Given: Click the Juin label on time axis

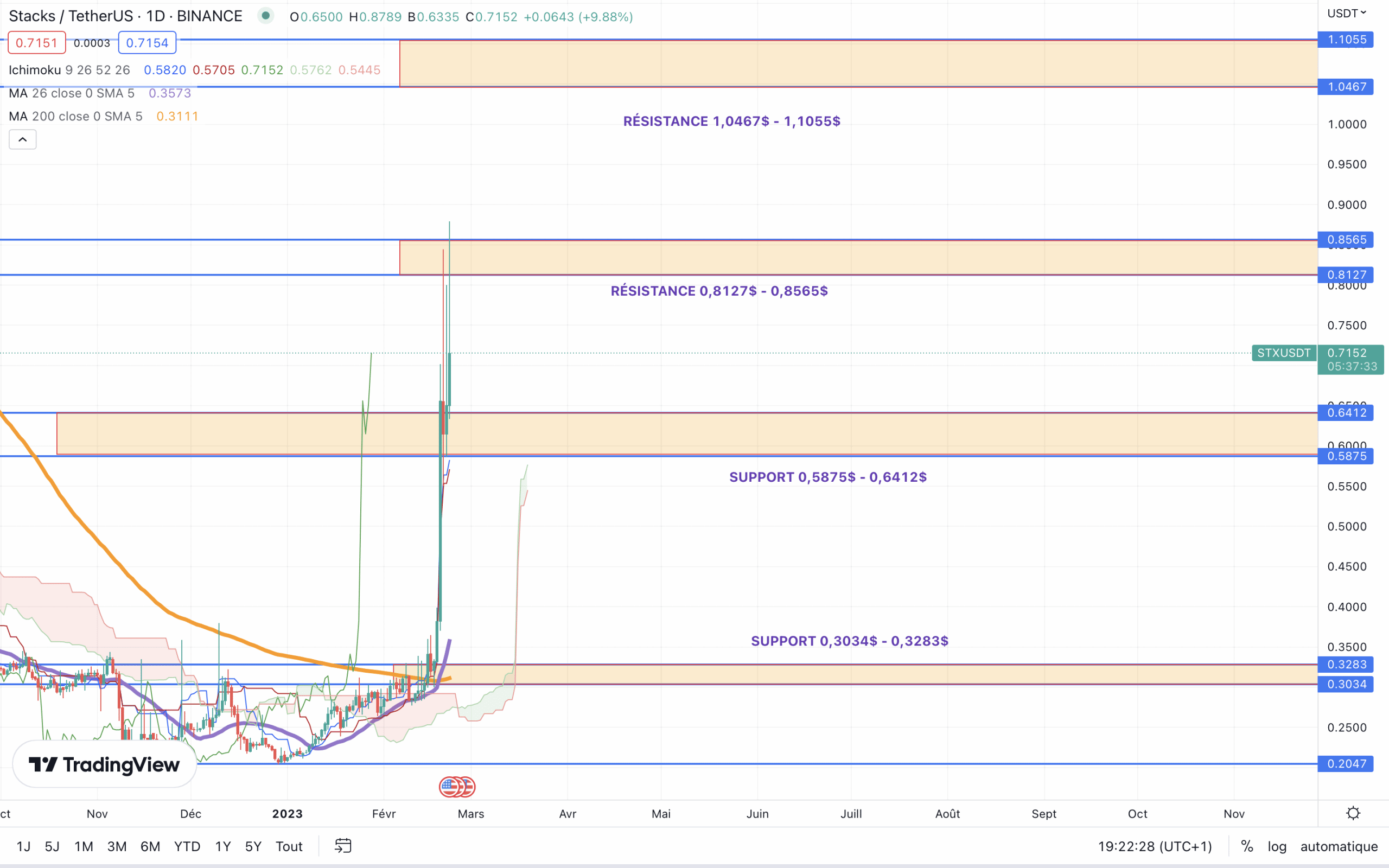Looking at the screenshot, I should (757, 813).
